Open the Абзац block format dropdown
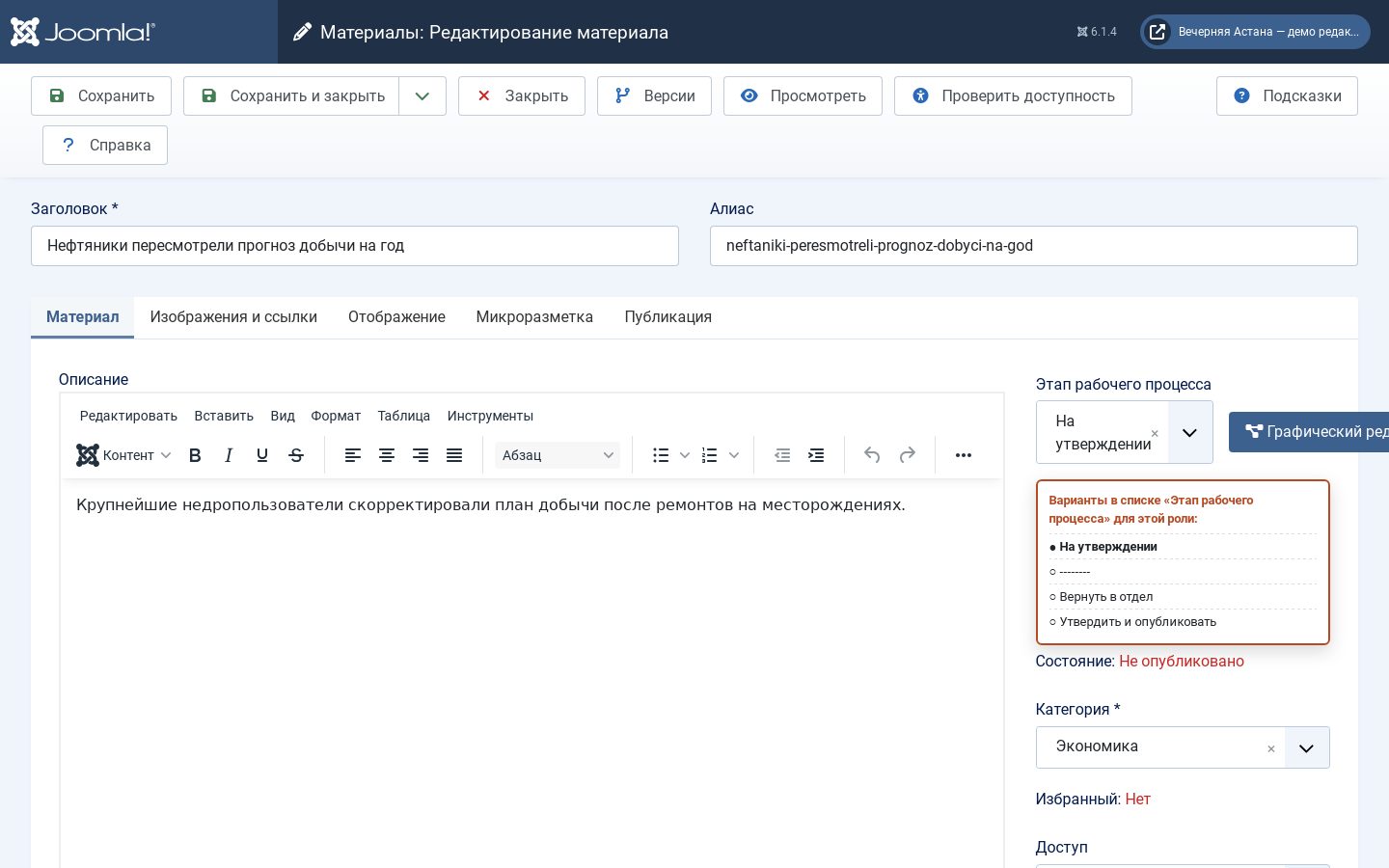The width and height of the screenshot is (1389, 868). 558,455
